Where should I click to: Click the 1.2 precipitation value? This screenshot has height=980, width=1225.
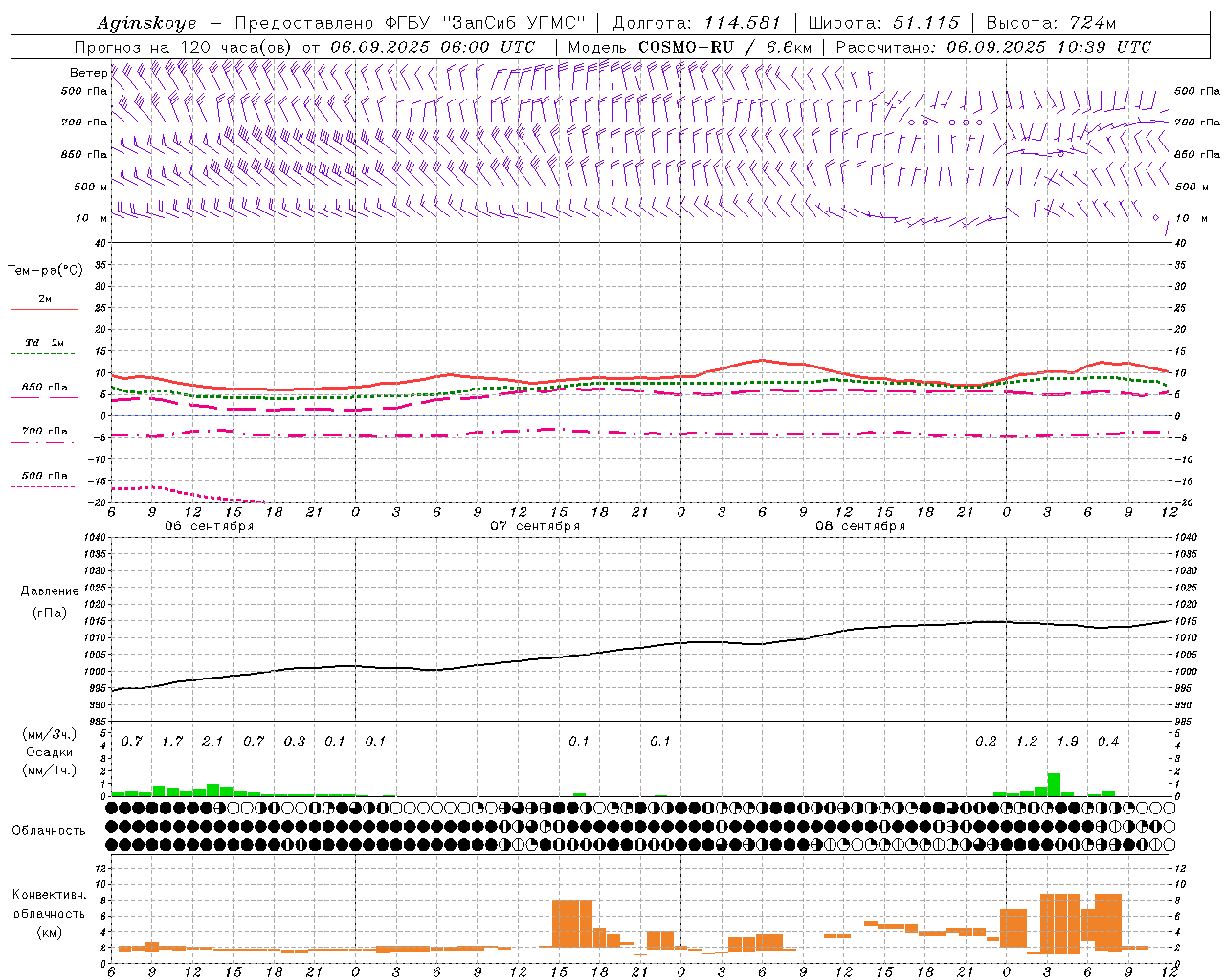pos(1027,742)
